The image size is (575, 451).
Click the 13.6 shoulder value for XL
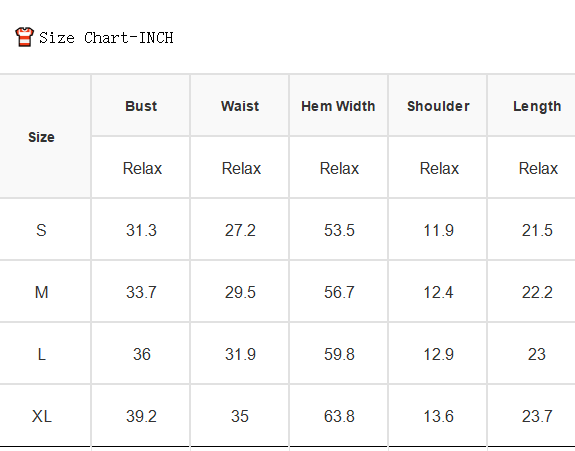[438, 416]
